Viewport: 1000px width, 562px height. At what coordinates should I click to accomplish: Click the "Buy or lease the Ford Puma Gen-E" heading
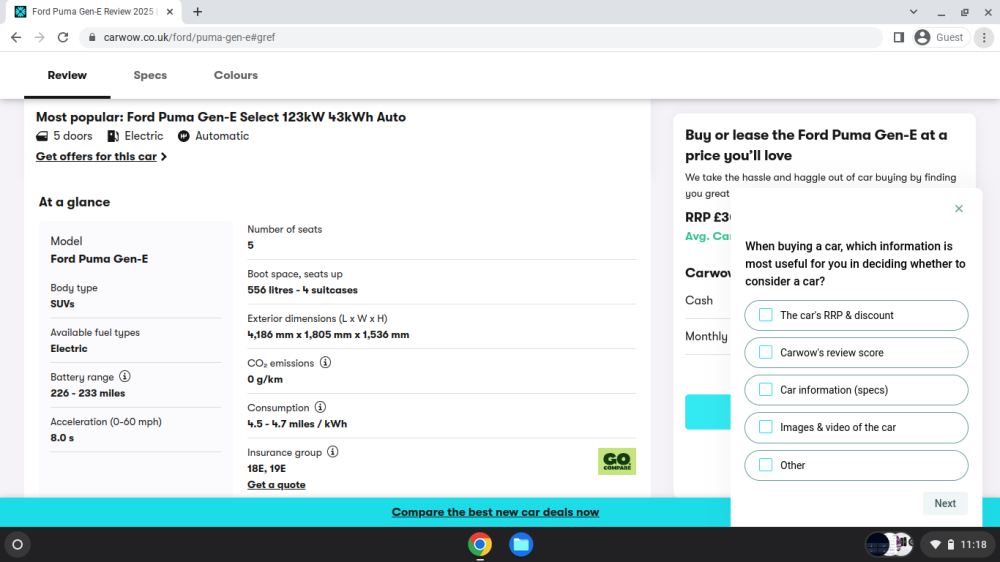816,145
